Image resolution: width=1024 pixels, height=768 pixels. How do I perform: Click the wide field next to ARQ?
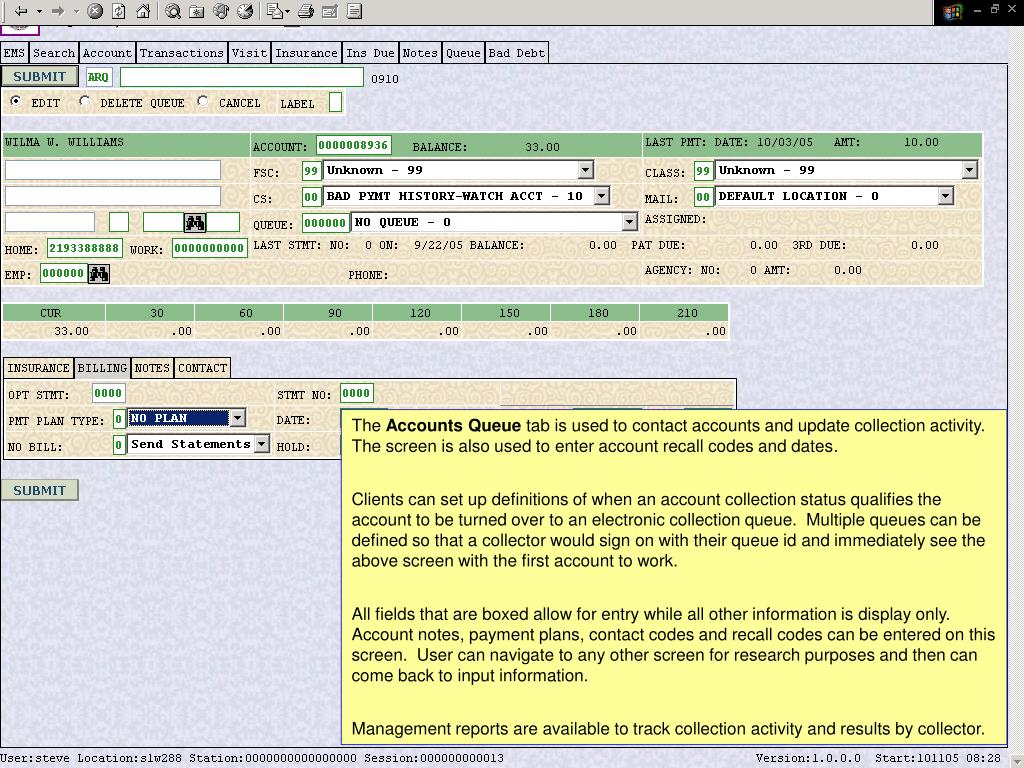pyautogui.click(x=242, y=77)
